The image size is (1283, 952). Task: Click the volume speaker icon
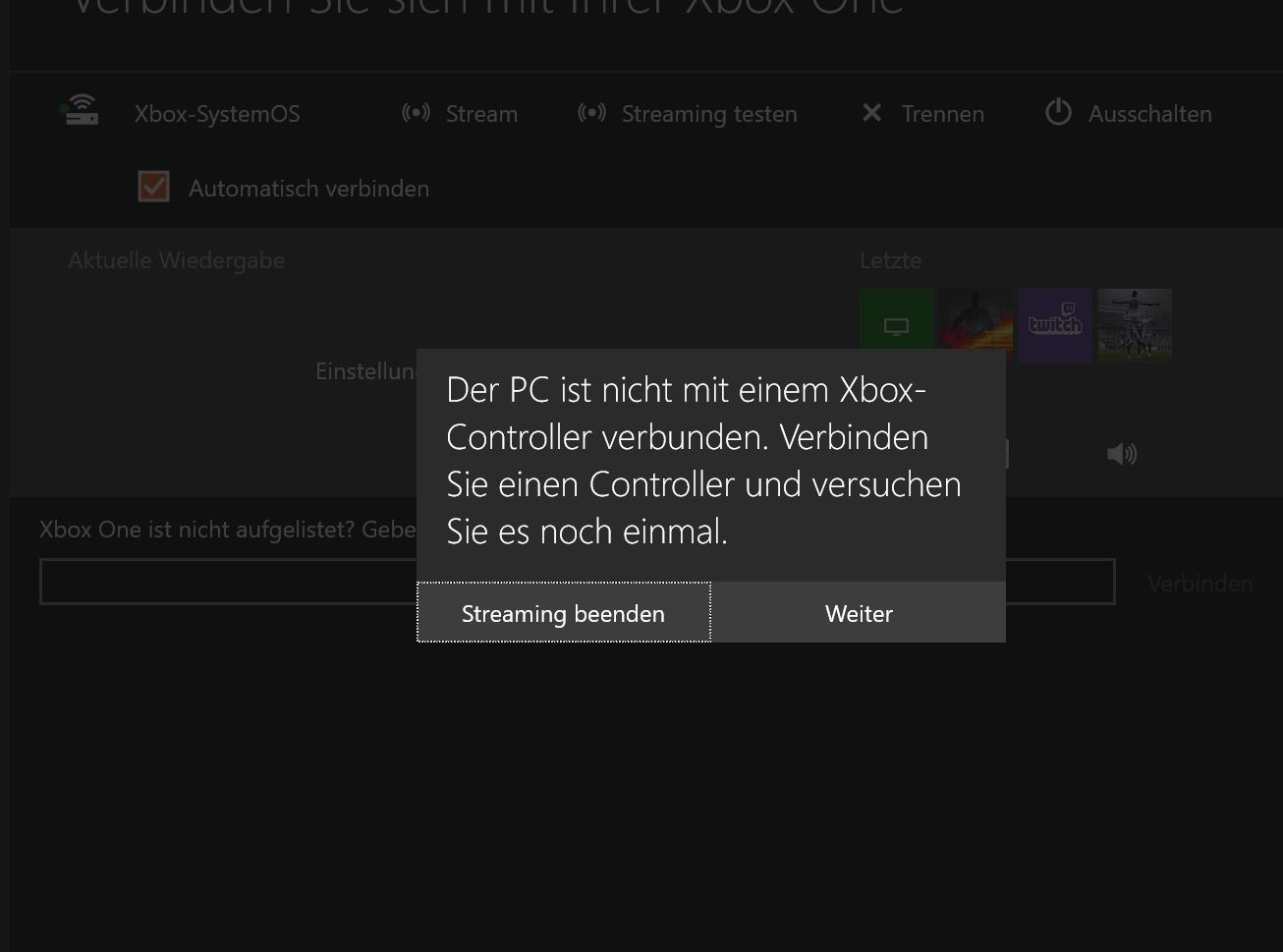pyautogui.click(x=1122, y=453)
